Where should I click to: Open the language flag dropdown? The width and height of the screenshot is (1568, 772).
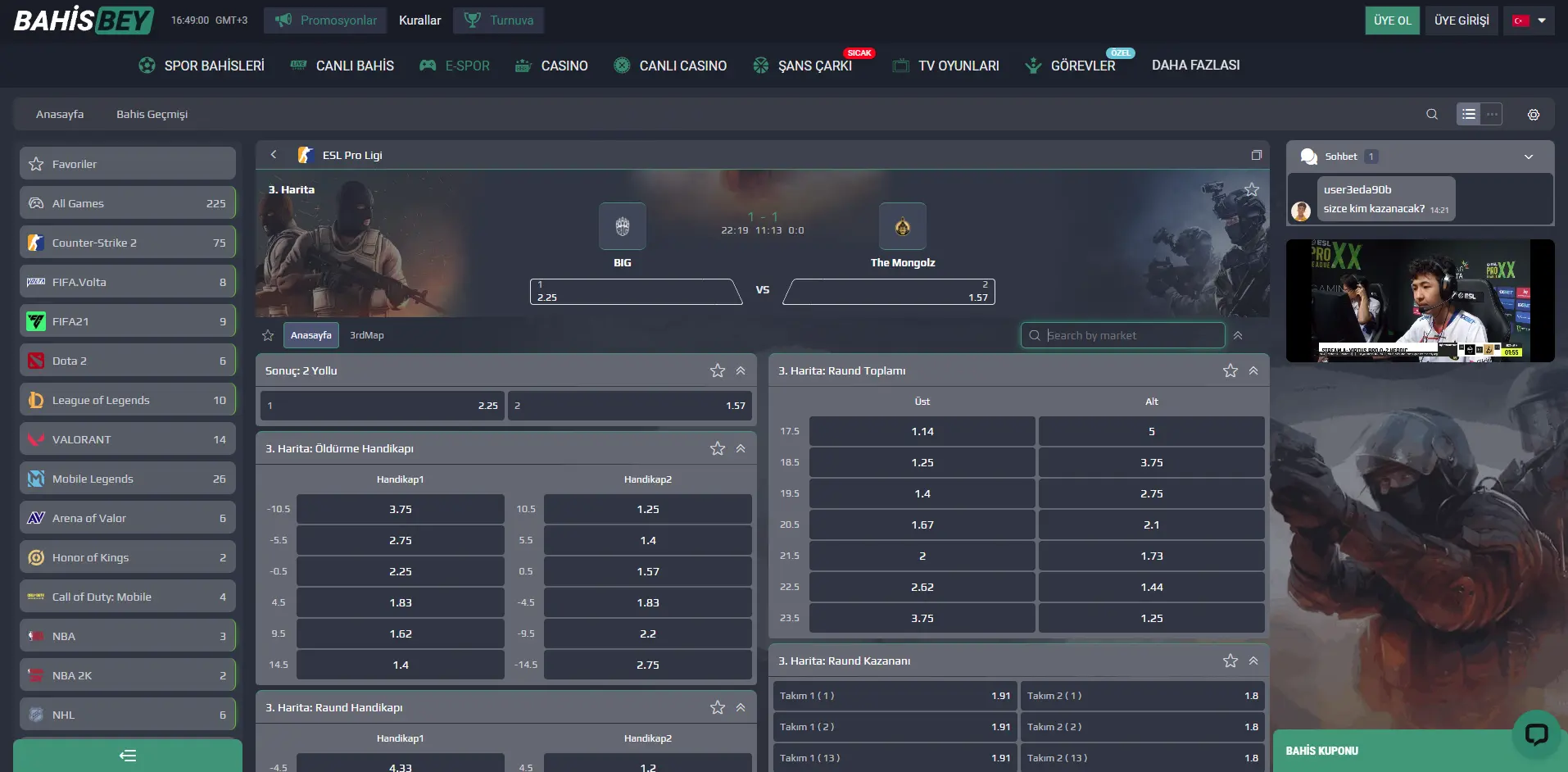click(x=1529, y=20)
